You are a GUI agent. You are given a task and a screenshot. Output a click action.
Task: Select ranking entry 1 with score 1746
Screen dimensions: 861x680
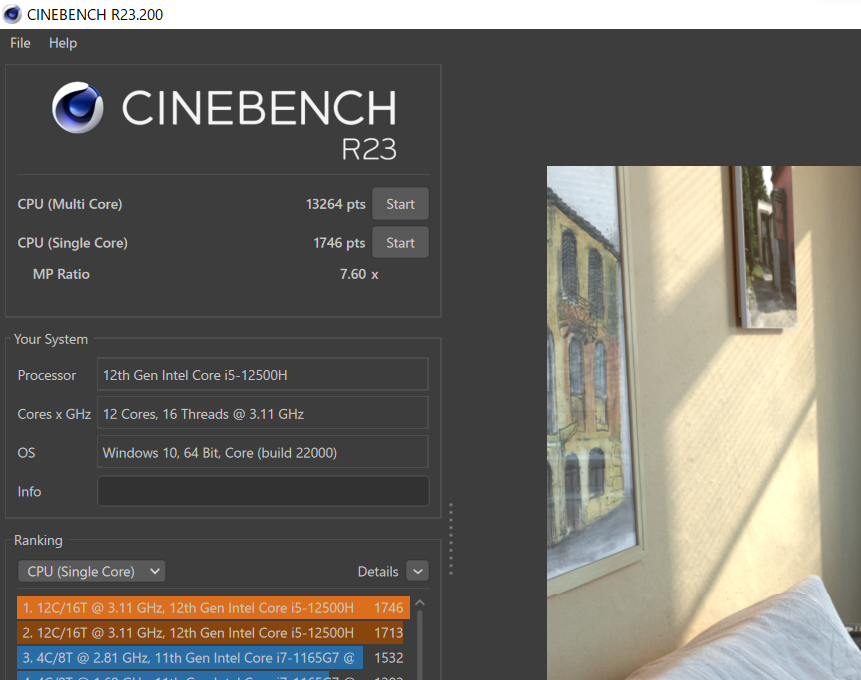tap(214, 607)
